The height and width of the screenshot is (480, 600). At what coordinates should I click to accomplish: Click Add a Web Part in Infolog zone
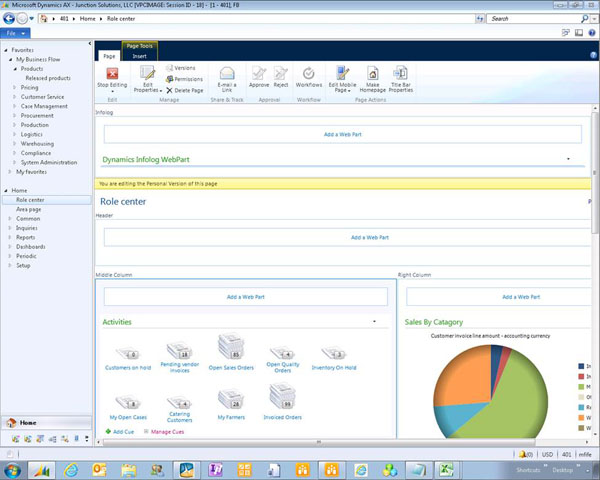click(x=342, y=134)
